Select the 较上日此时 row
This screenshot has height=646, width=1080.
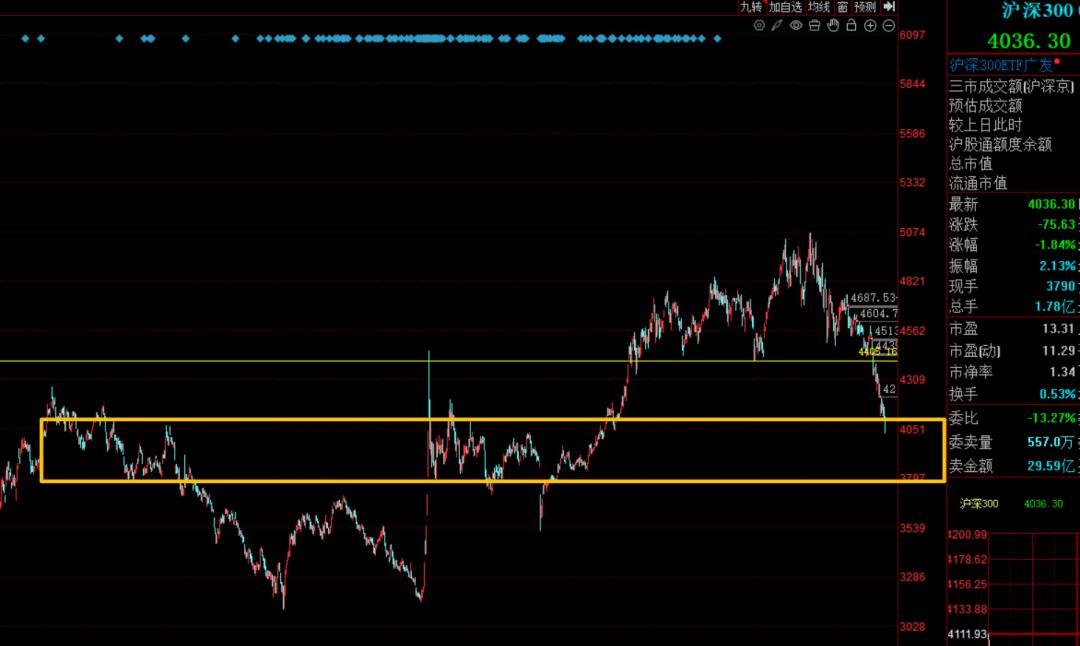[986, 125]
